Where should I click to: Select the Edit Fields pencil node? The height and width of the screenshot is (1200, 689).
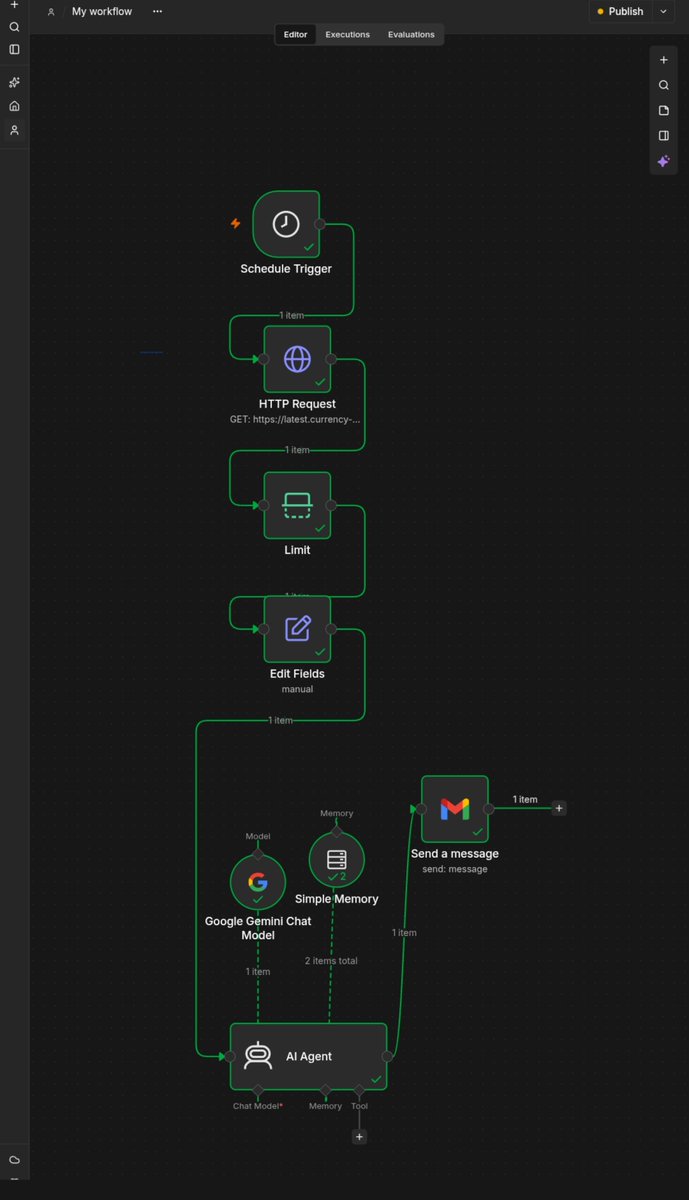297,629
